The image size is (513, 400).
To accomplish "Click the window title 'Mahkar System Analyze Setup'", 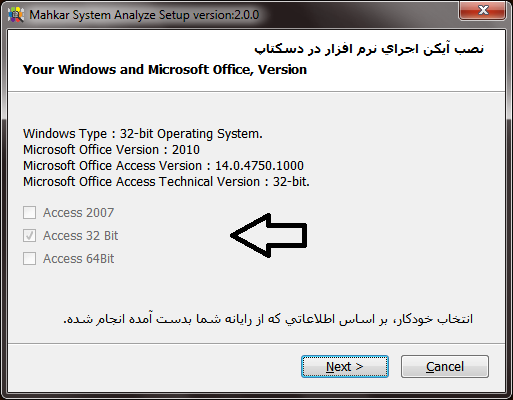I will (110, 15).
